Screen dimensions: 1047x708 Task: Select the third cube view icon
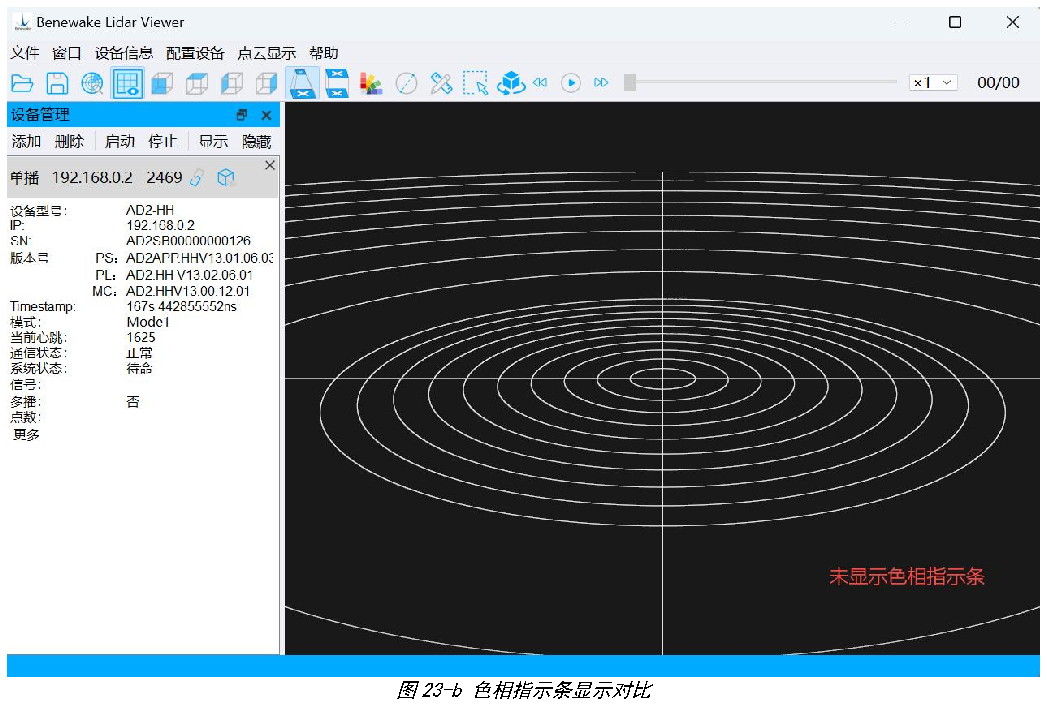[232, 83]
